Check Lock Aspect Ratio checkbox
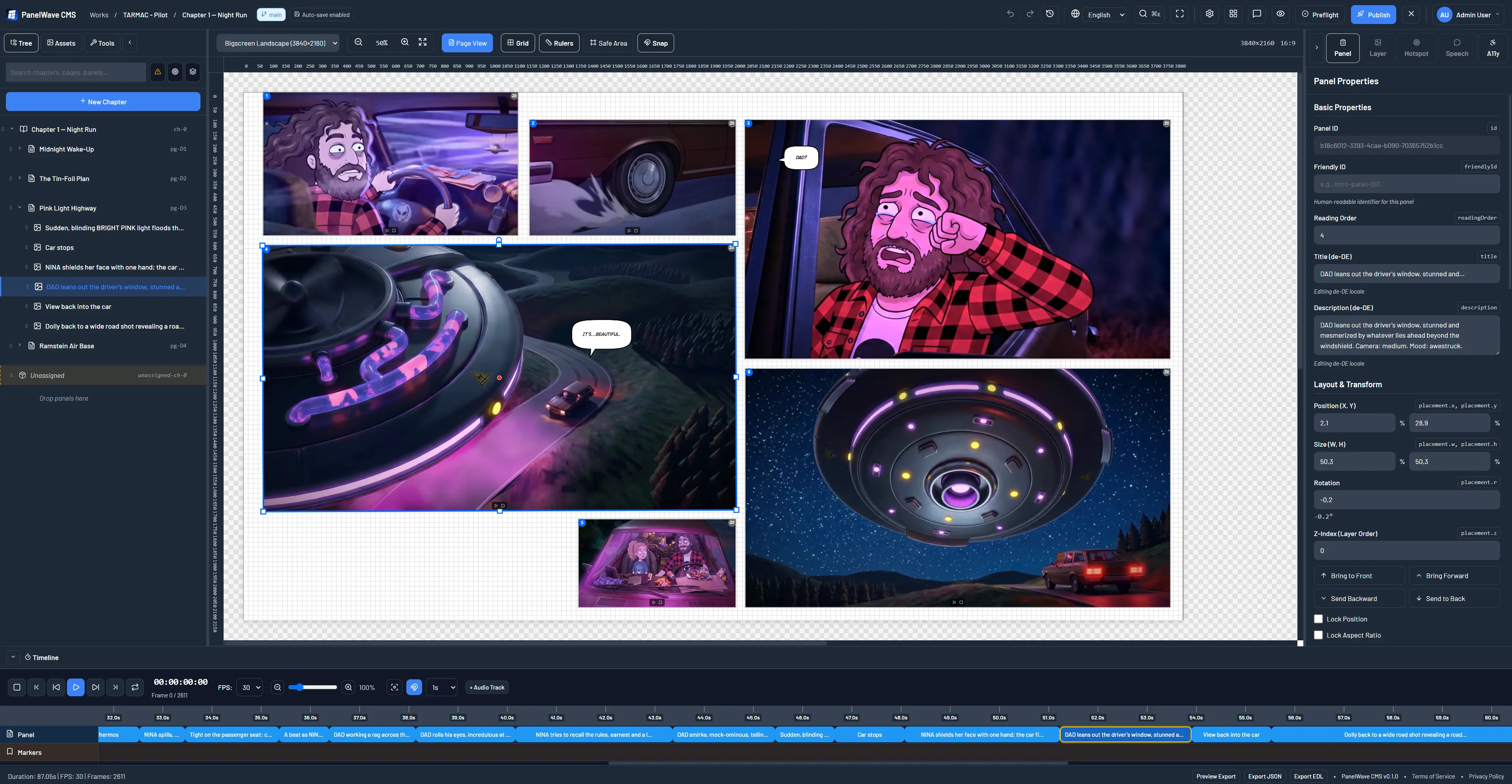 tap(1318, 635)
